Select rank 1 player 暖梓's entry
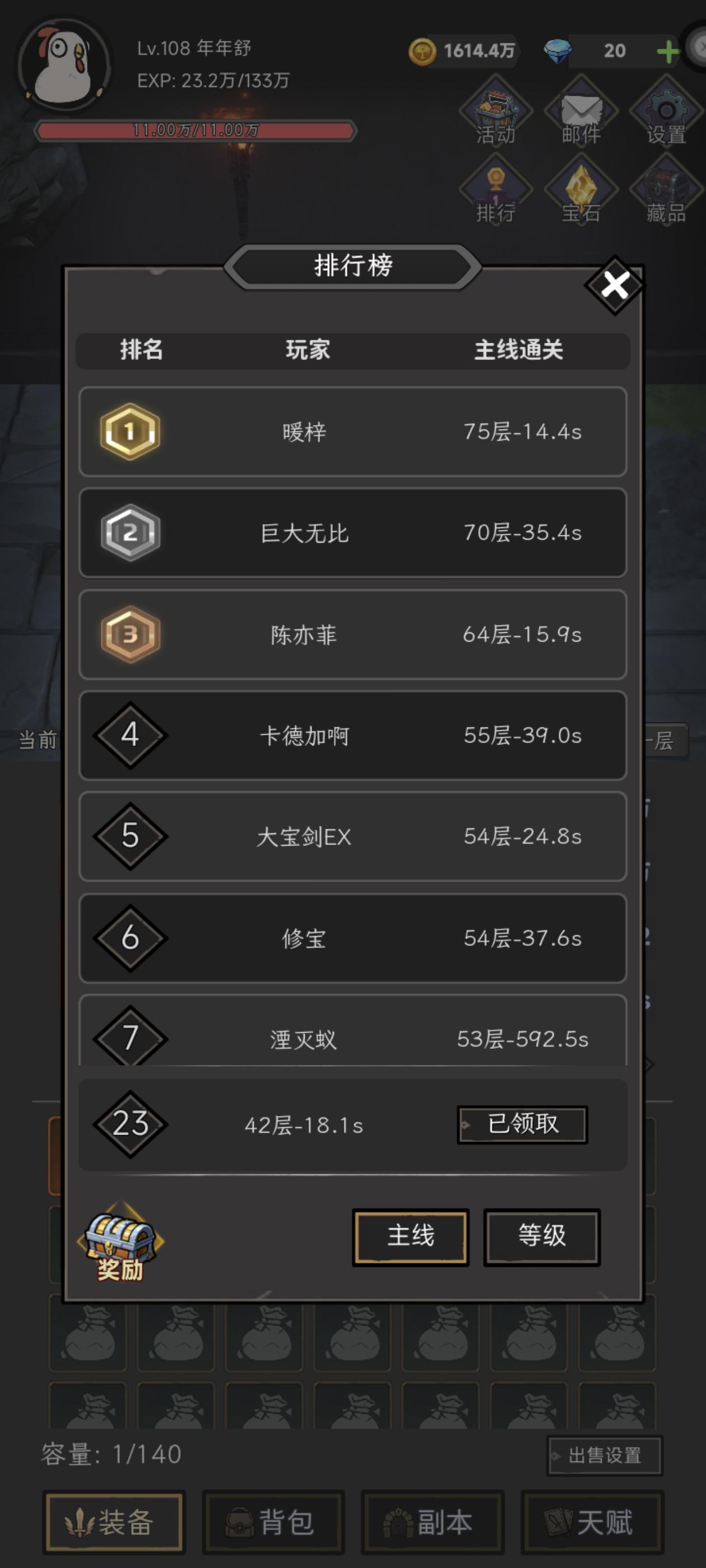 (354, 431)
